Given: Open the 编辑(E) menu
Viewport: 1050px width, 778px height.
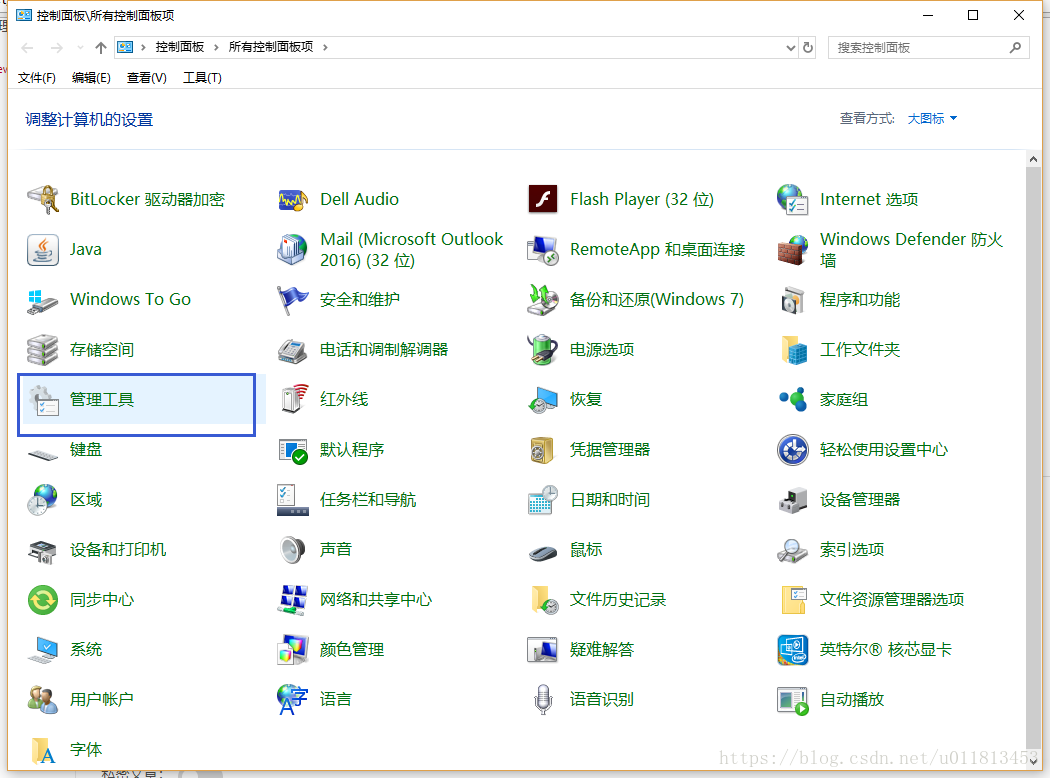Looking at the screenshot, I should pos(91,78).
